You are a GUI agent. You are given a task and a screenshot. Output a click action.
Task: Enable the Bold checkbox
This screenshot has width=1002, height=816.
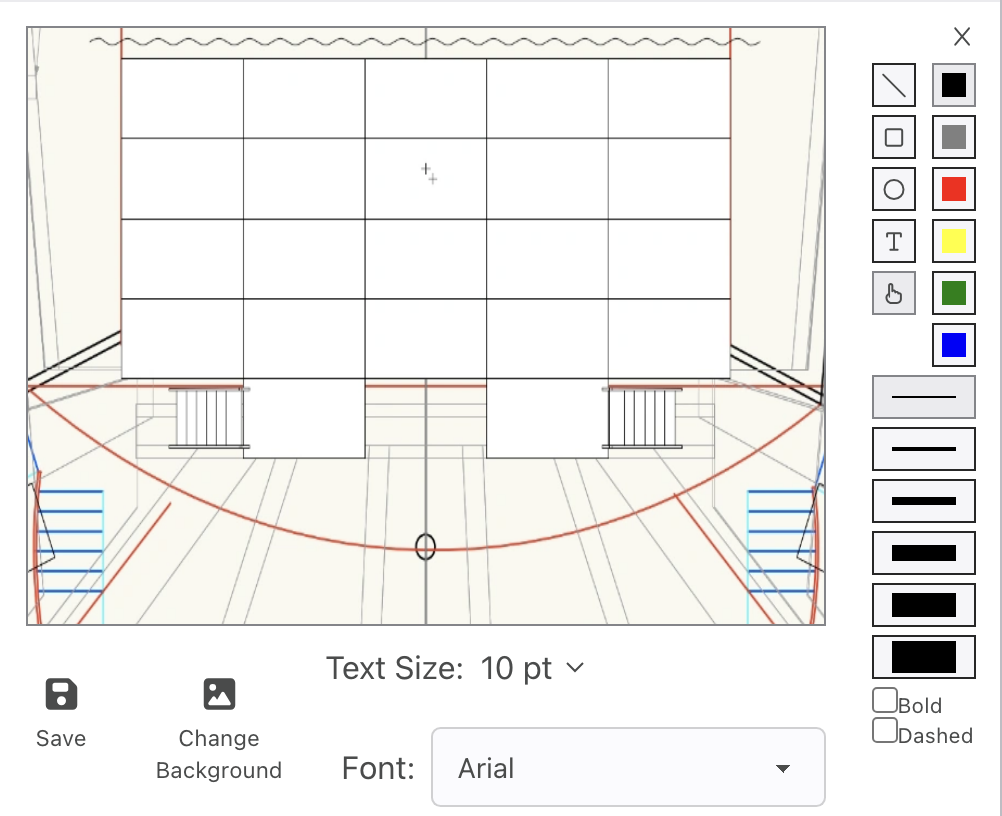click(x=885, y=700)
